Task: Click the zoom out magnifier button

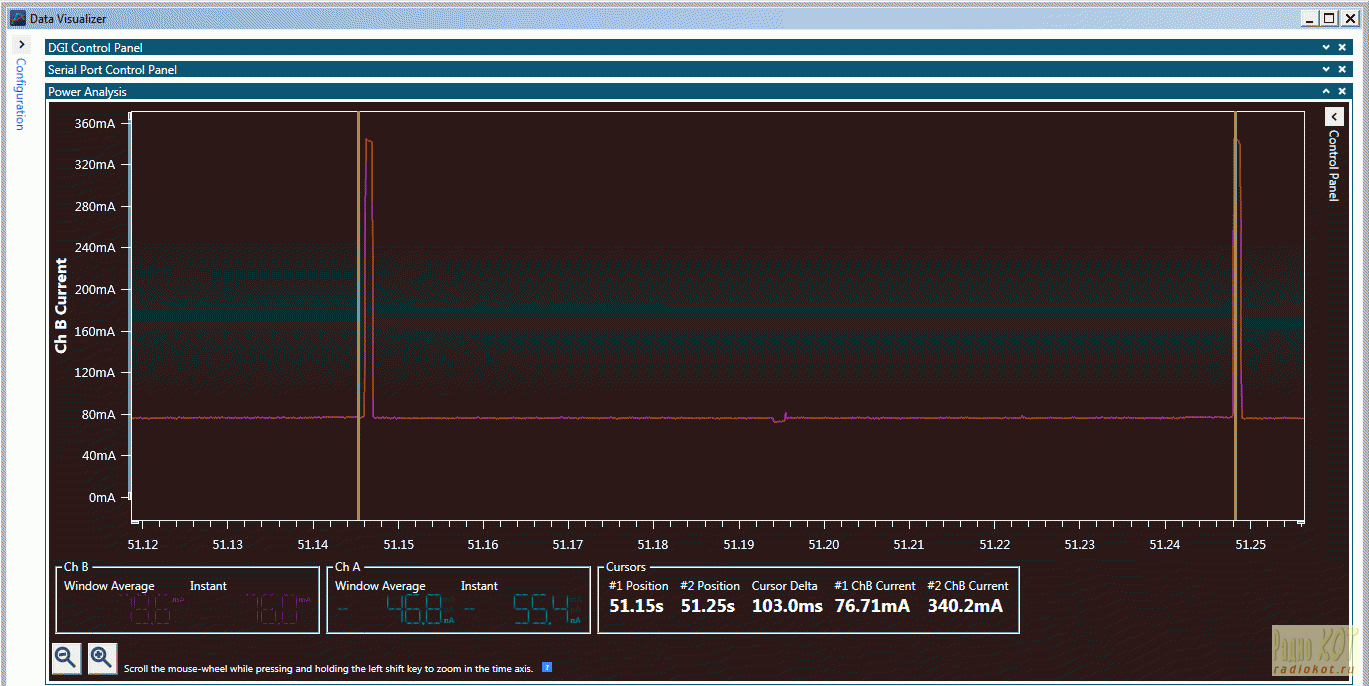Action: coord(66,658)
